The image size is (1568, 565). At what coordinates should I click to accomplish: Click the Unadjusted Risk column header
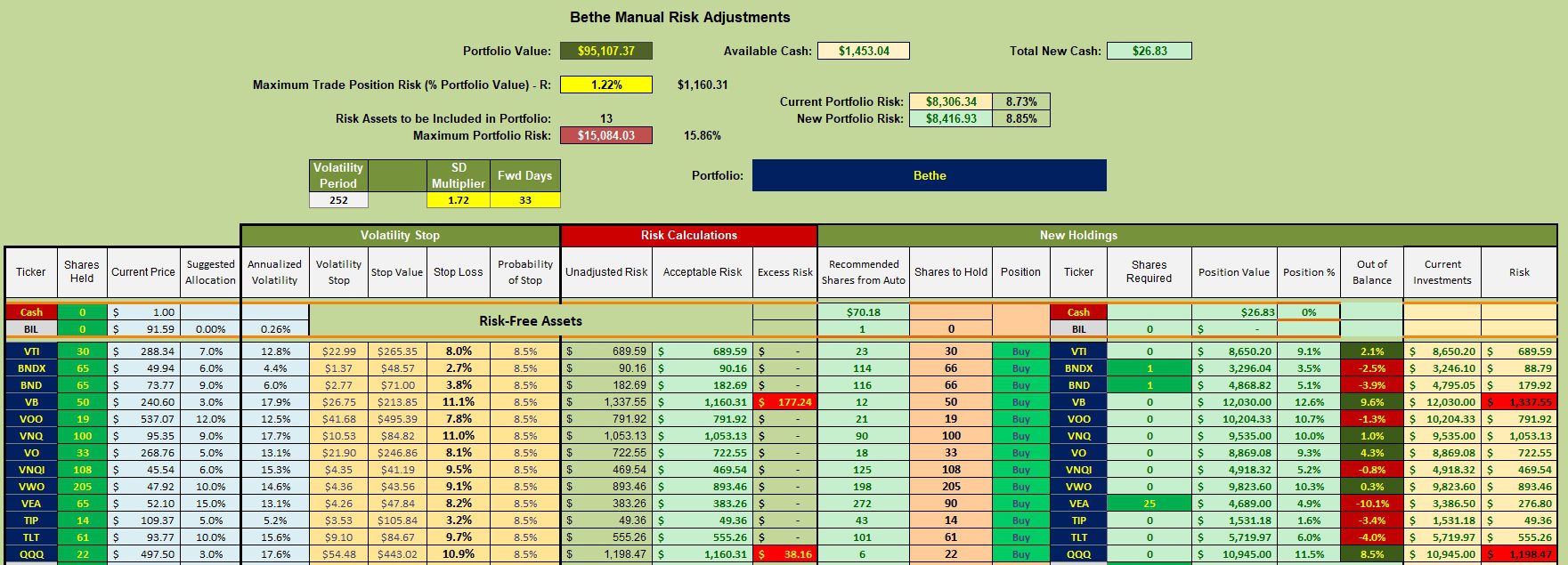(606, 272)
